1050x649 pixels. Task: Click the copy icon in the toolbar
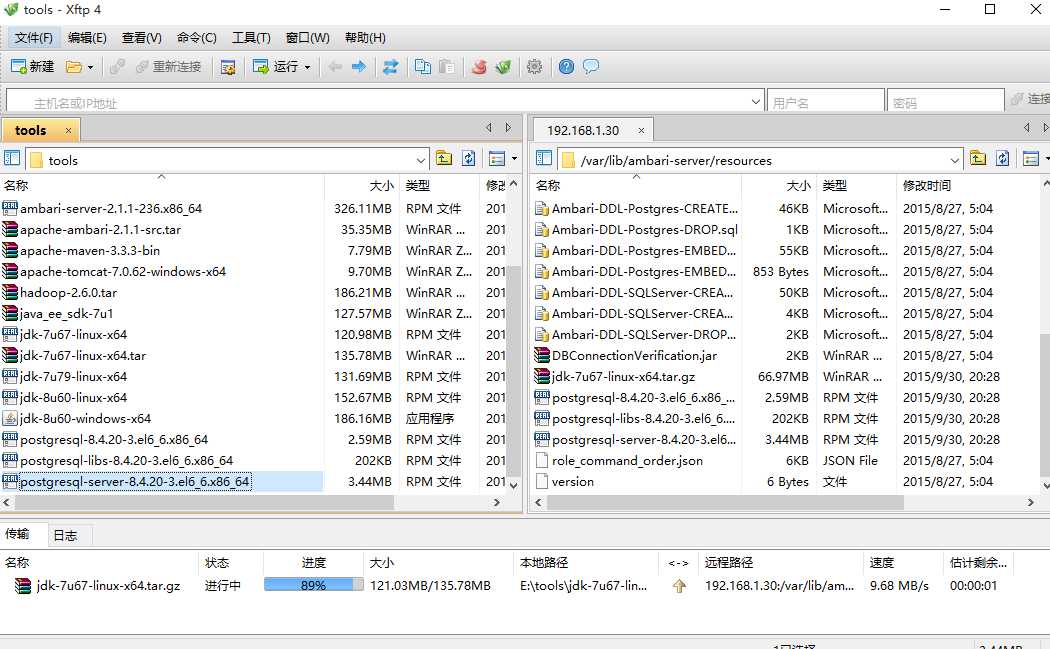423,66
